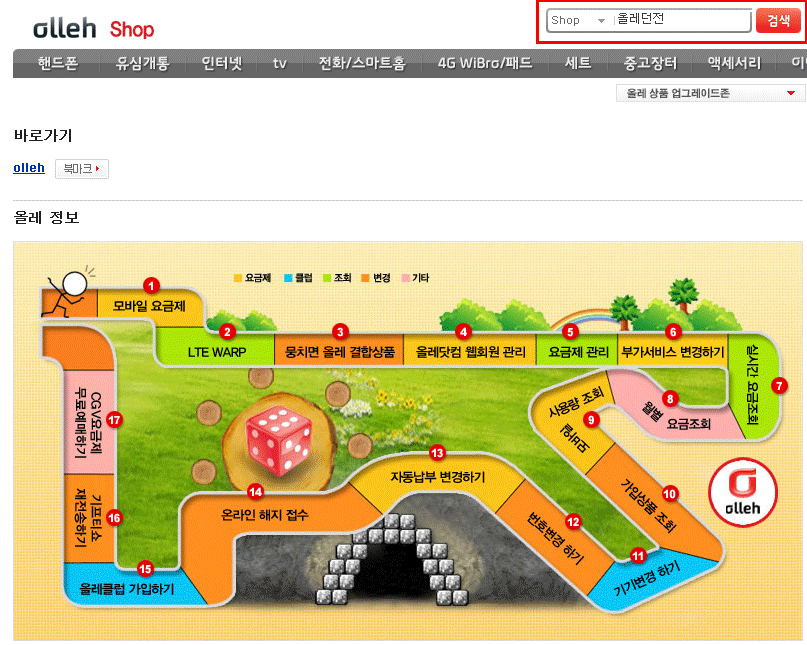Click the number 10 marker
The height and width of the screenshot is (645, 807).
click(x=670, y=494)
